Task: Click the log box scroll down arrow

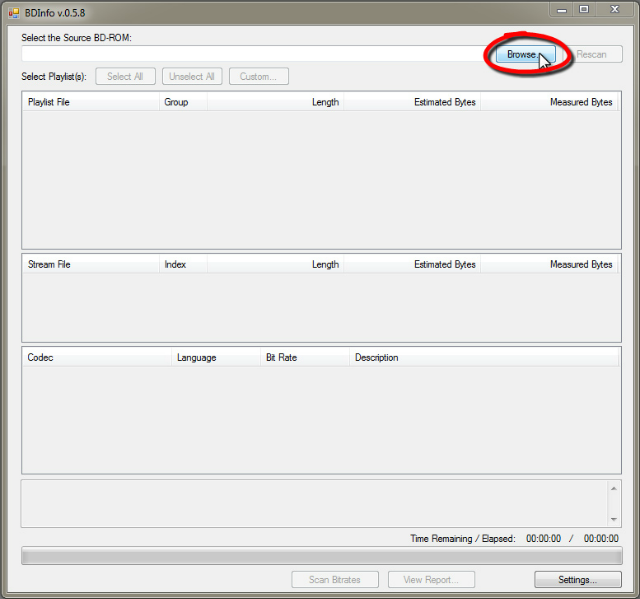Action: click(613, 519)
